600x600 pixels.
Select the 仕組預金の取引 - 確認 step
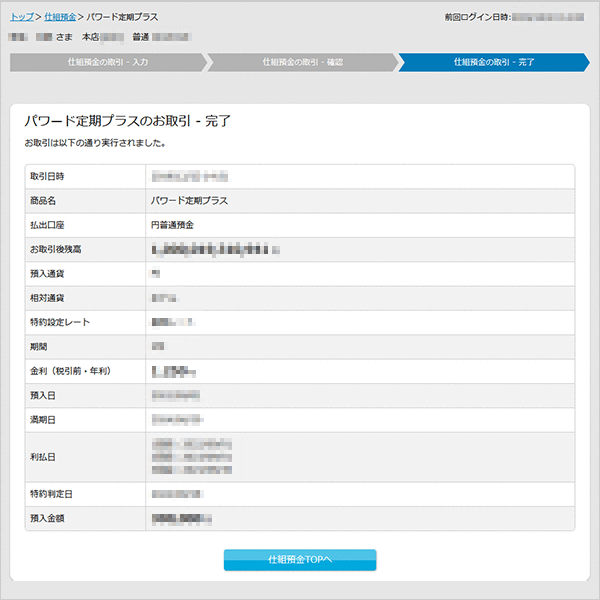[301, 62]
